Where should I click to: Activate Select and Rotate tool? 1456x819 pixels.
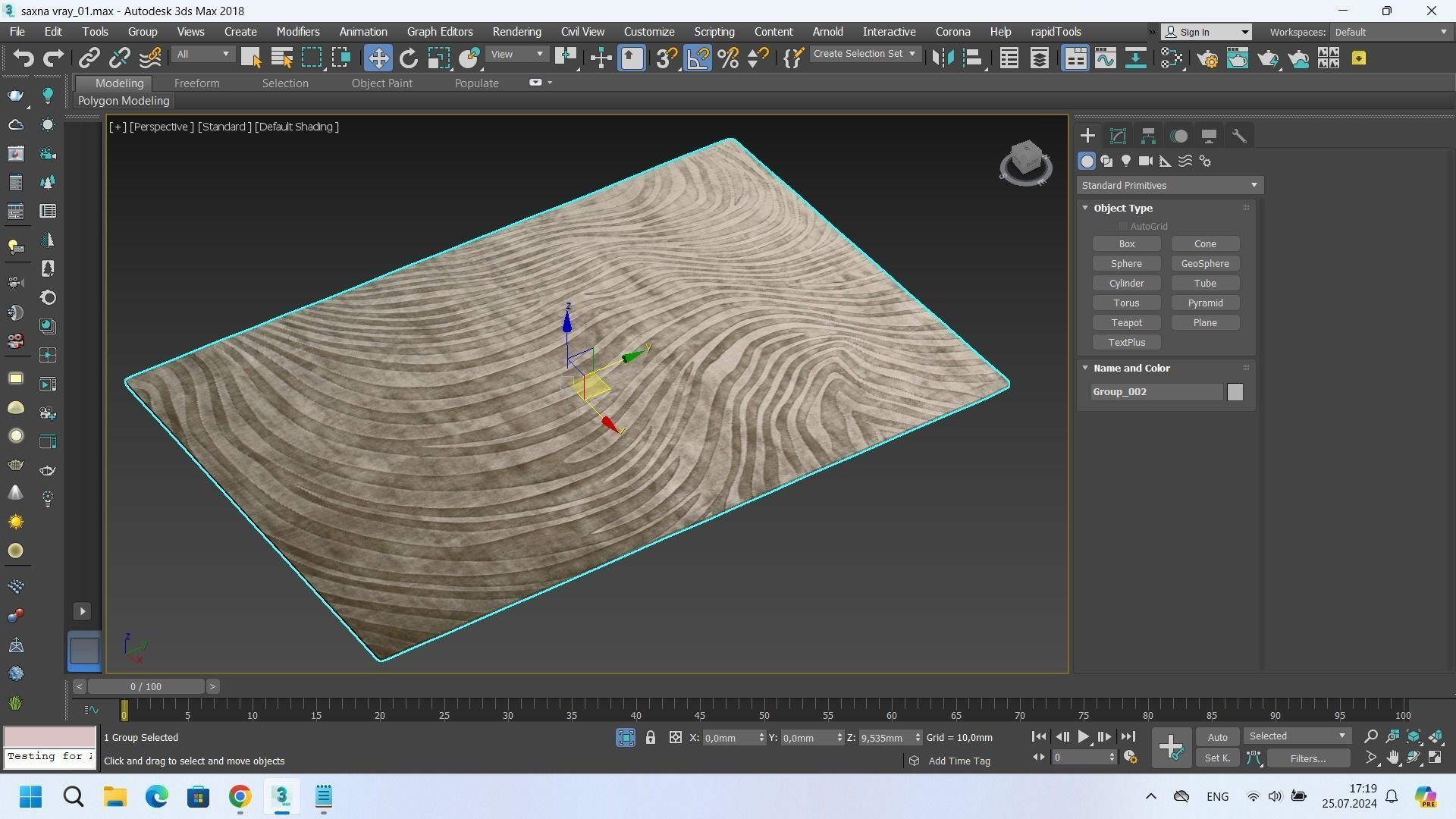[x=408, y=58]
